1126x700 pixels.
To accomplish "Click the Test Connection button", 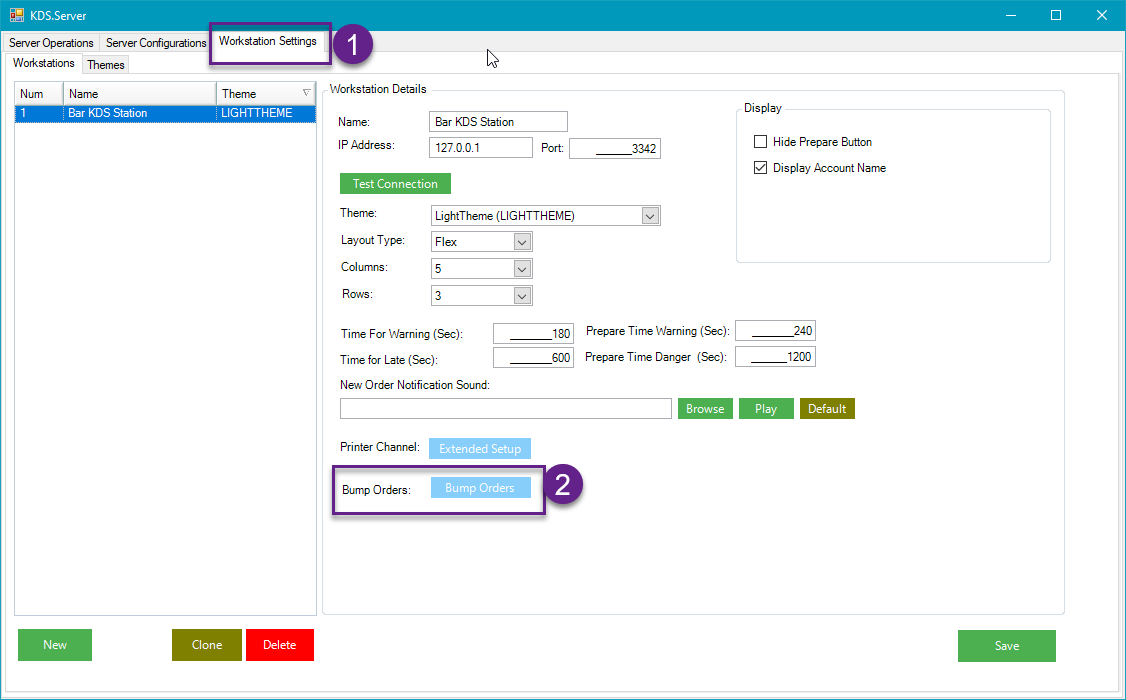I will 395,184.
